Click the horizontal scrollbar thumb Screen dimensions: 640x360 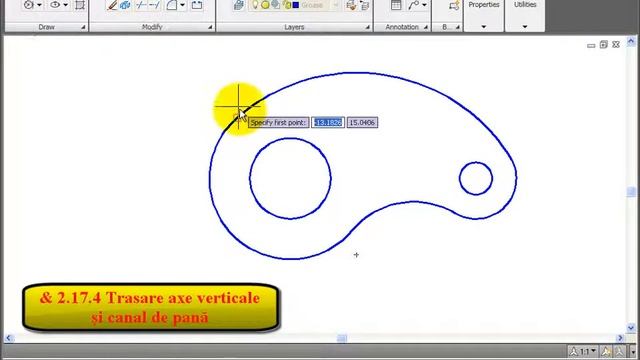pos(342,338)
